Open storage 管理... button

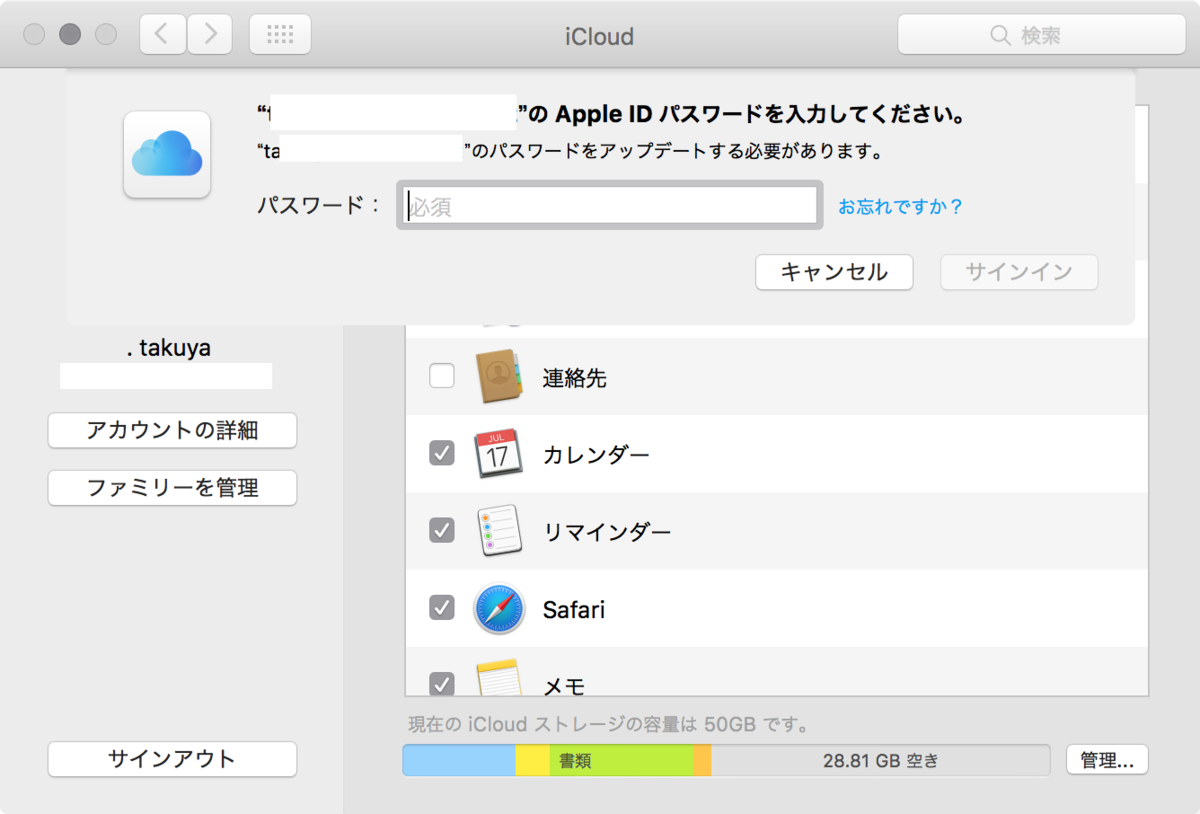1107,760
